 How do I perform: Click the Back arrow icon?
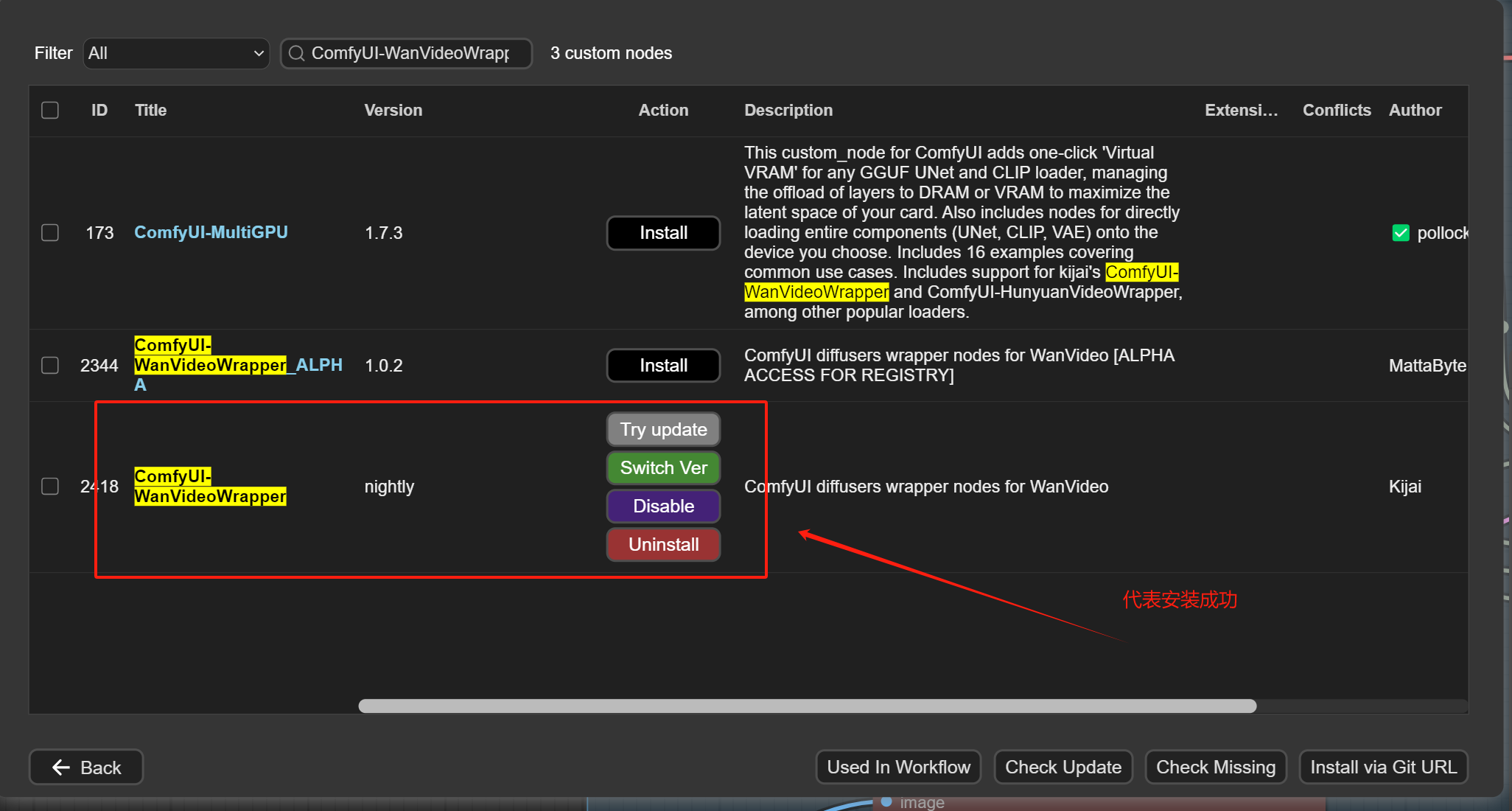61,768
